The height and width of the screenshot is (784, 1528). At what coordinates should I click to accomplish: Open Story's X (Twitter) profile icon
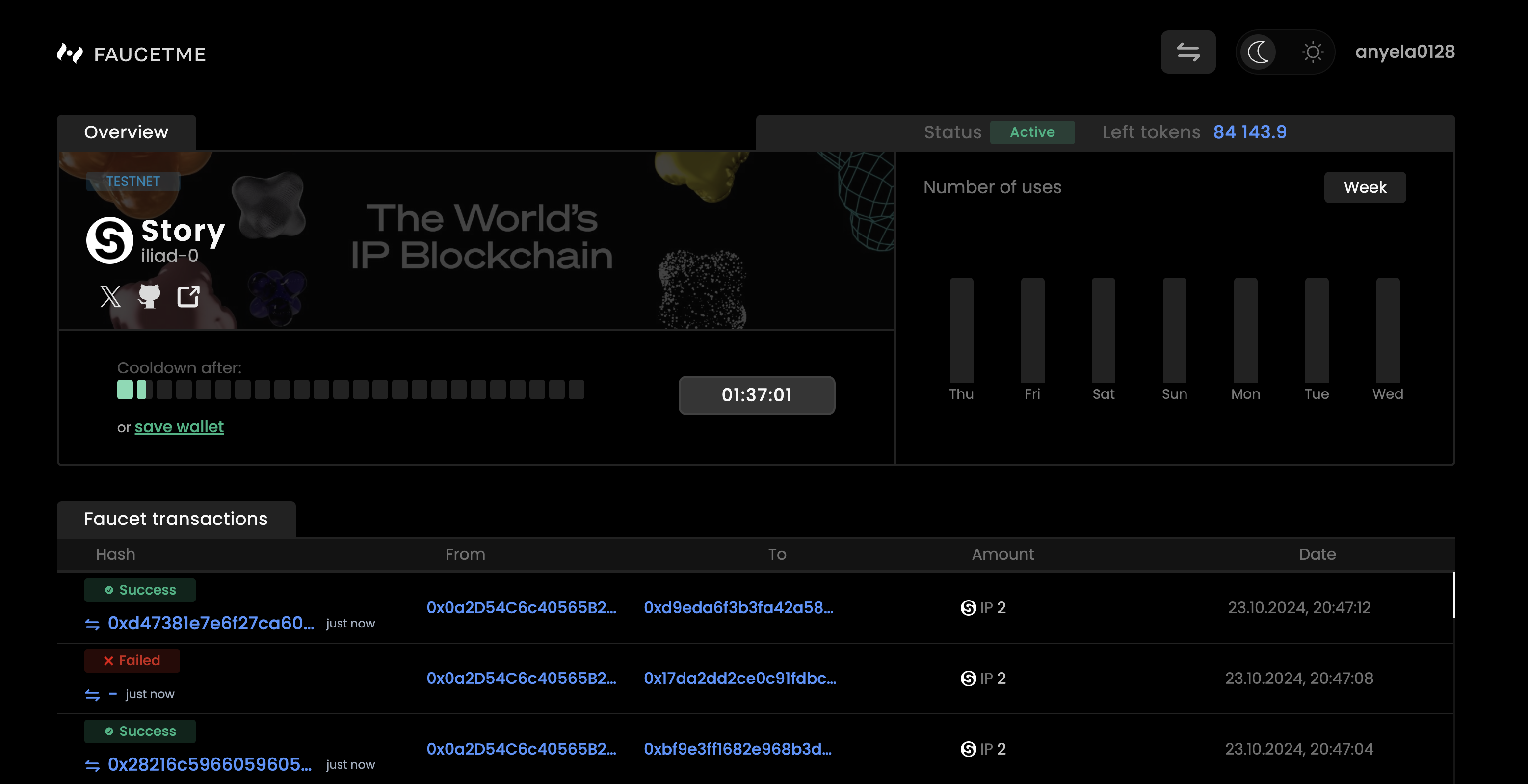(110, 296)
